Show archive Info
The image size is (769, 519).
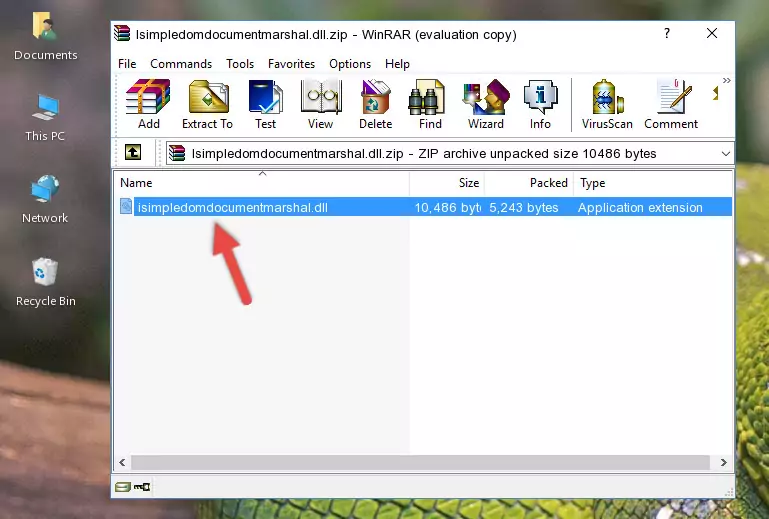540,104
